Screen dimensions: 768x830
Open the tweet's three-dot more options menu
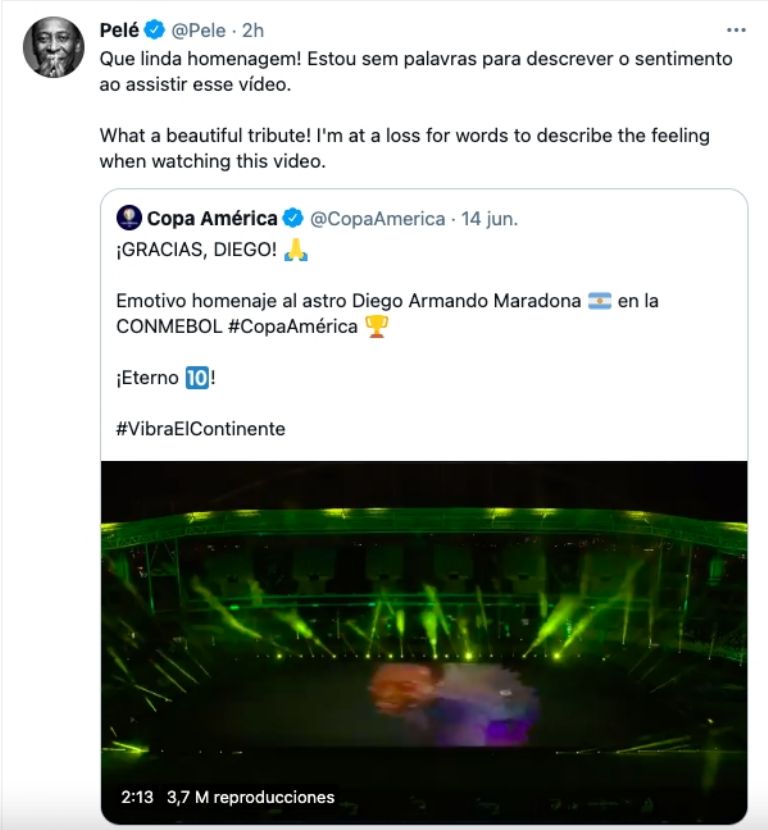(x=736, y=31)
